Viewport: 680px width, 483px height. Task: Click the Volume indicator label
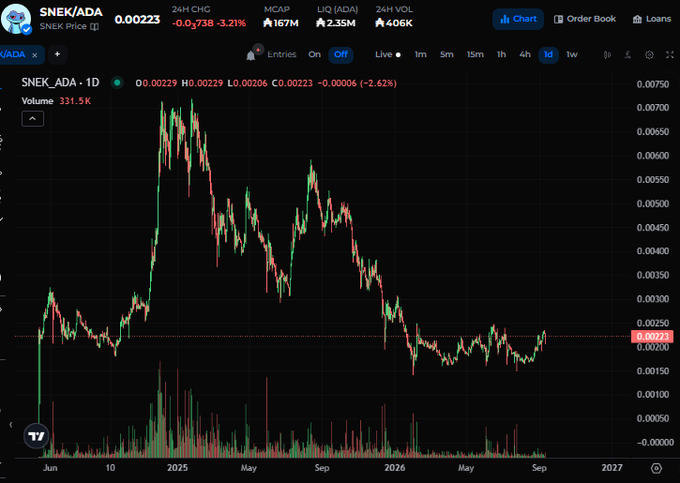click(x=37, y=101)
